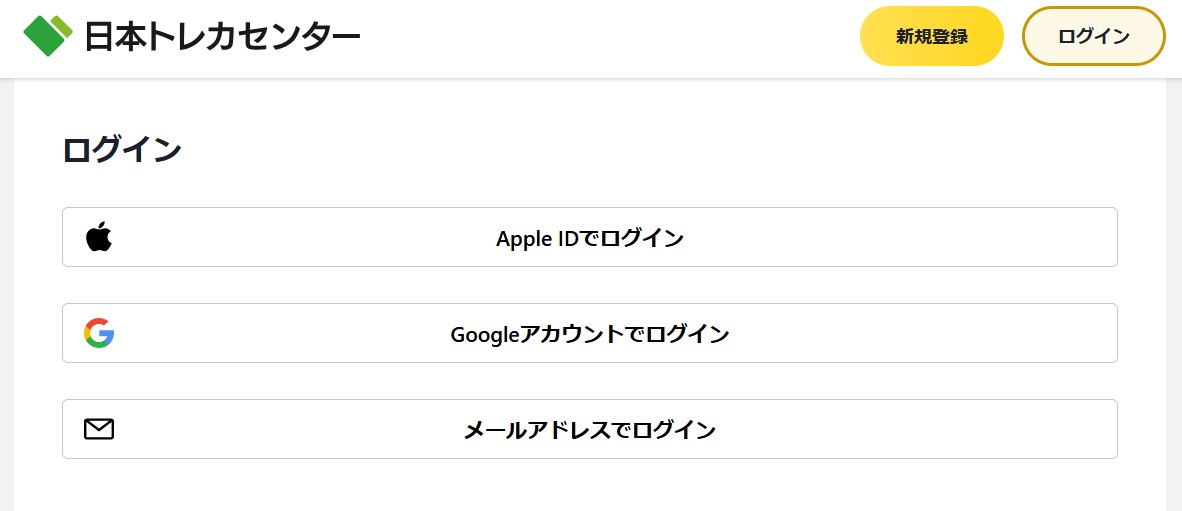1182x511 pixels.
Task: Click the site name text beside the logo
Action: (222, 37)
